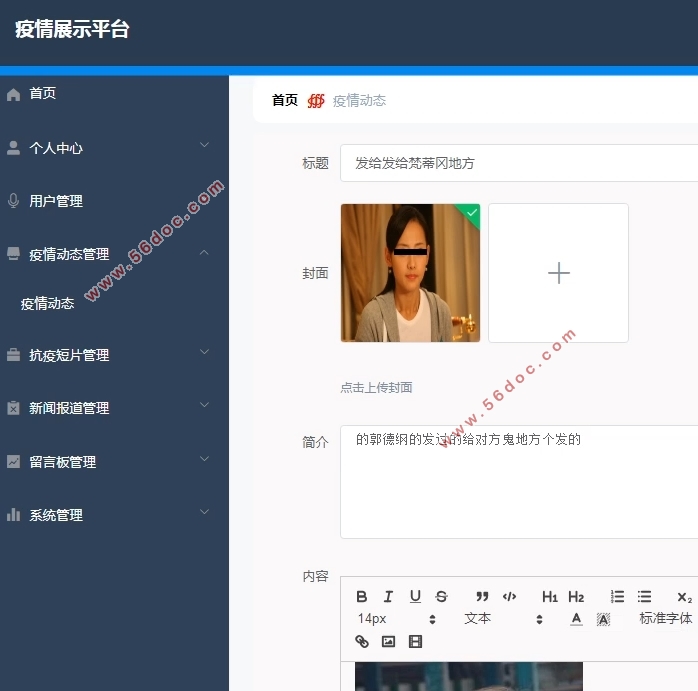Screen dimensions: 698x691
Task: Collapse the 疫情动态管理 menu chevron
Action: [x=204, y=252]
